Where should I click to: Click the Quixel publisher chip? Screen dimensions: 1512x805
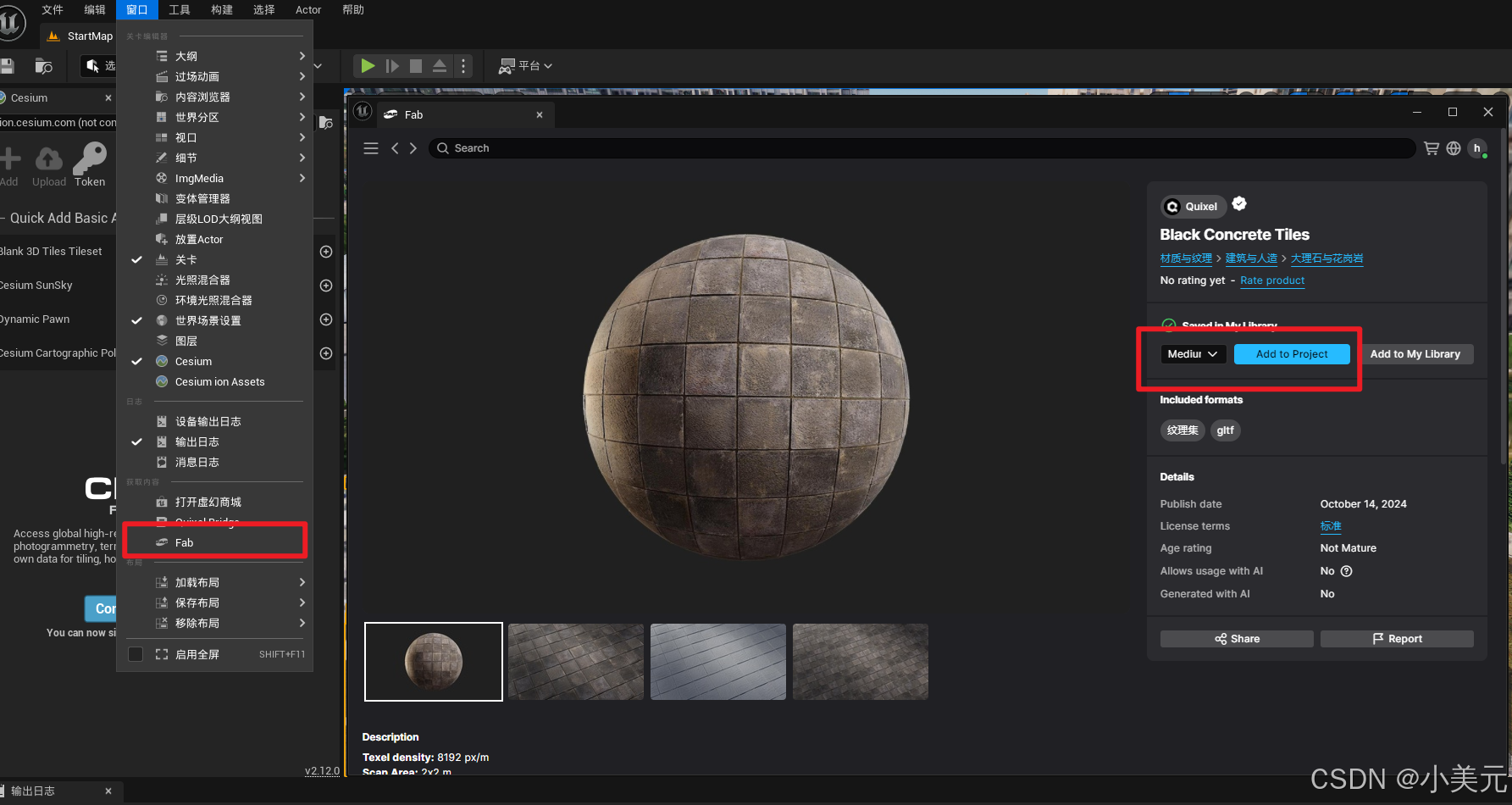point(1193,206)
